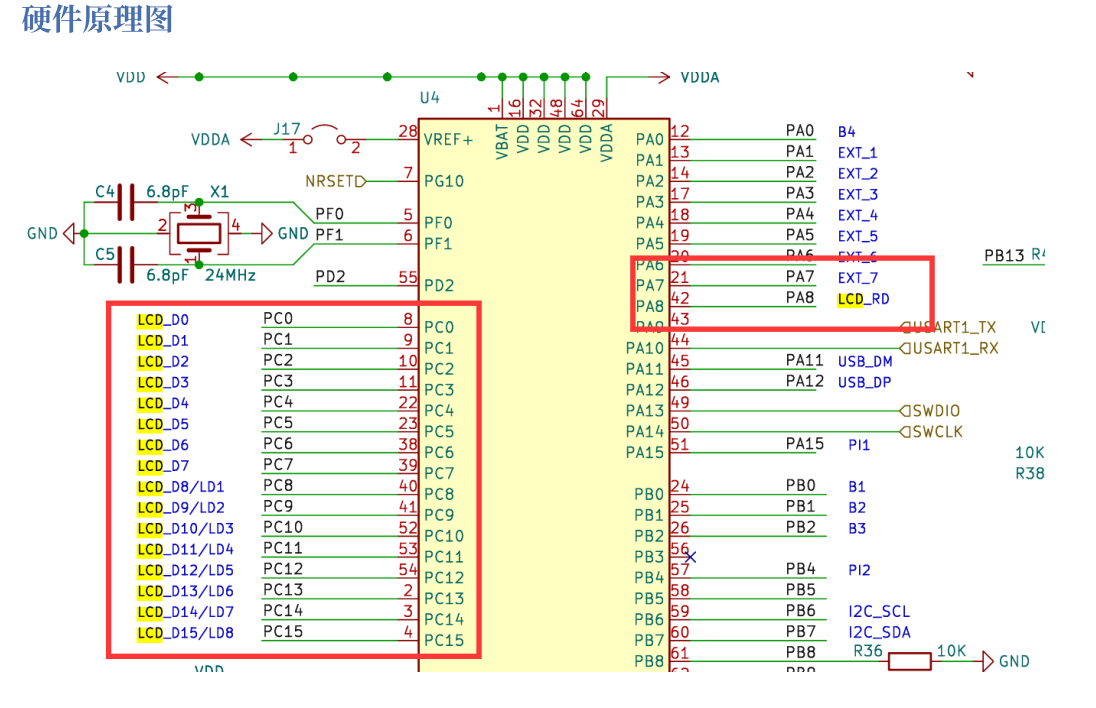Click the USB_DP net label

pyautogui.click(x=865, y=383)
